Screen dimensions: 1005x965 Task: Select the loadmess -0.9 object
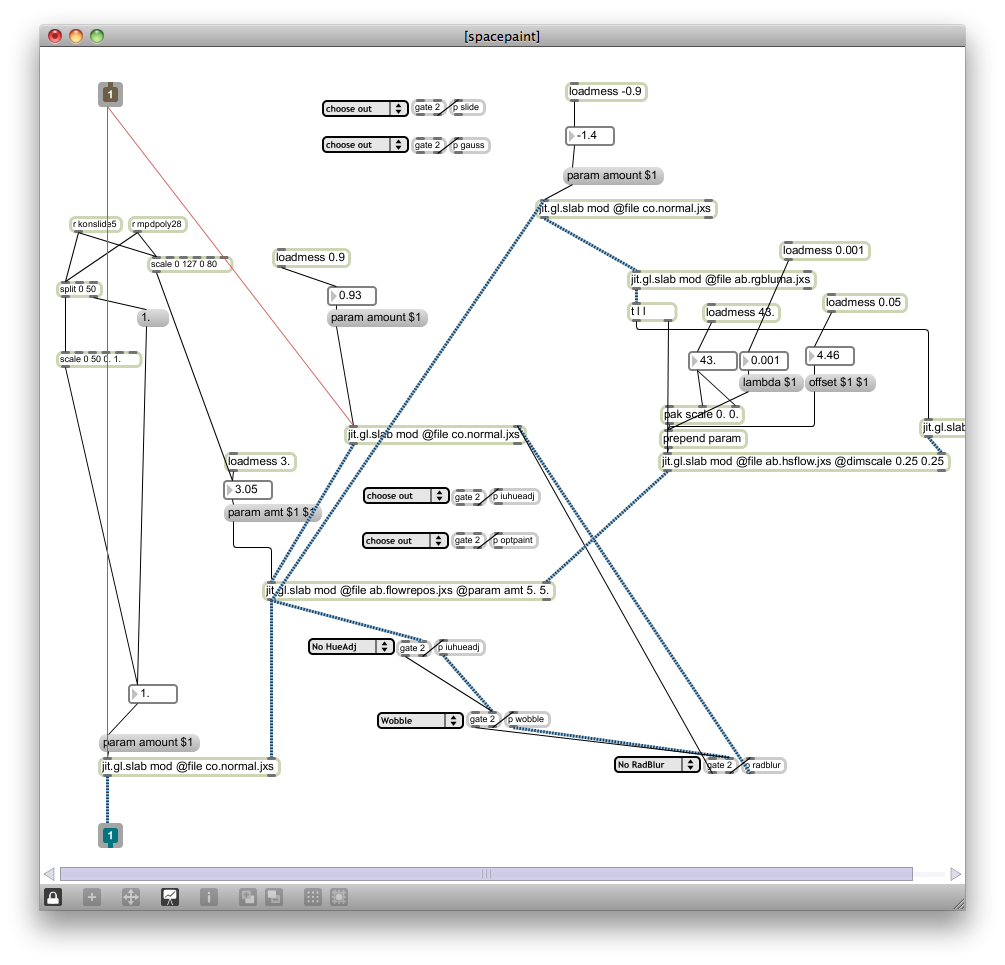(x=606, y=92)
